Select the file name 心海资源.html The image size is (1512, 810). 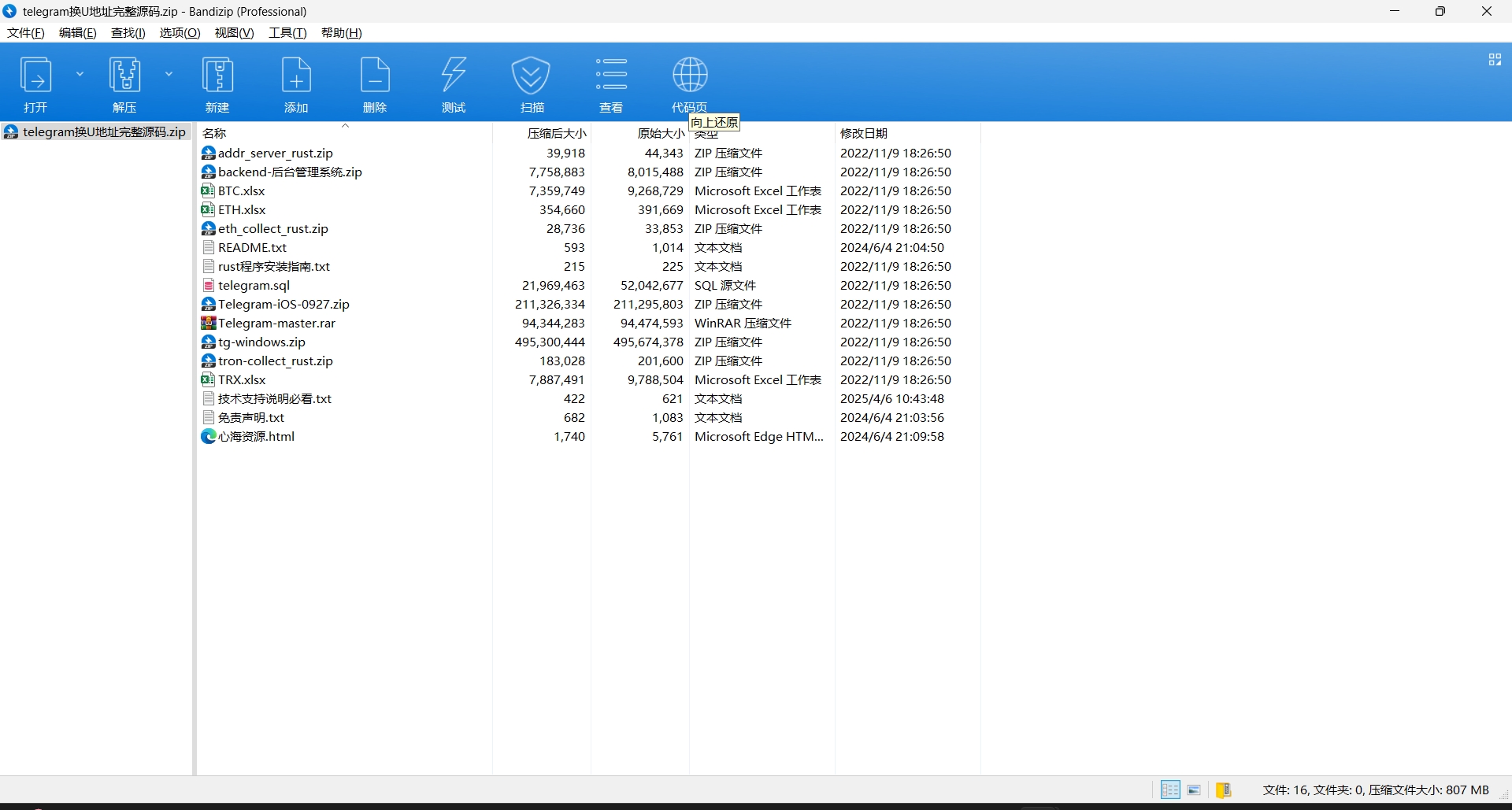(257, 436)
